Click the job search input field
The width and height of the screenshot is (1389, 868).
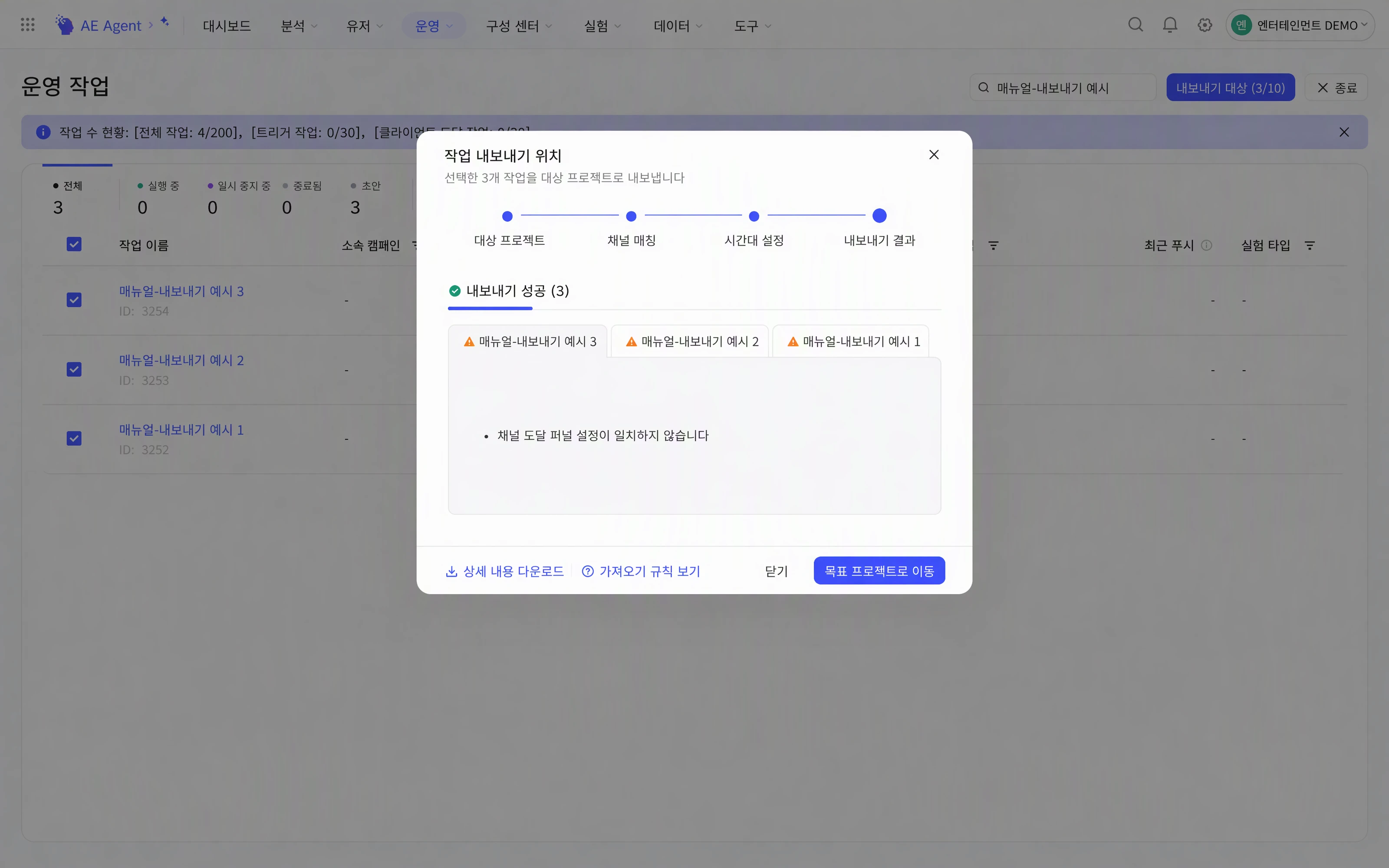coord(1063,87)
